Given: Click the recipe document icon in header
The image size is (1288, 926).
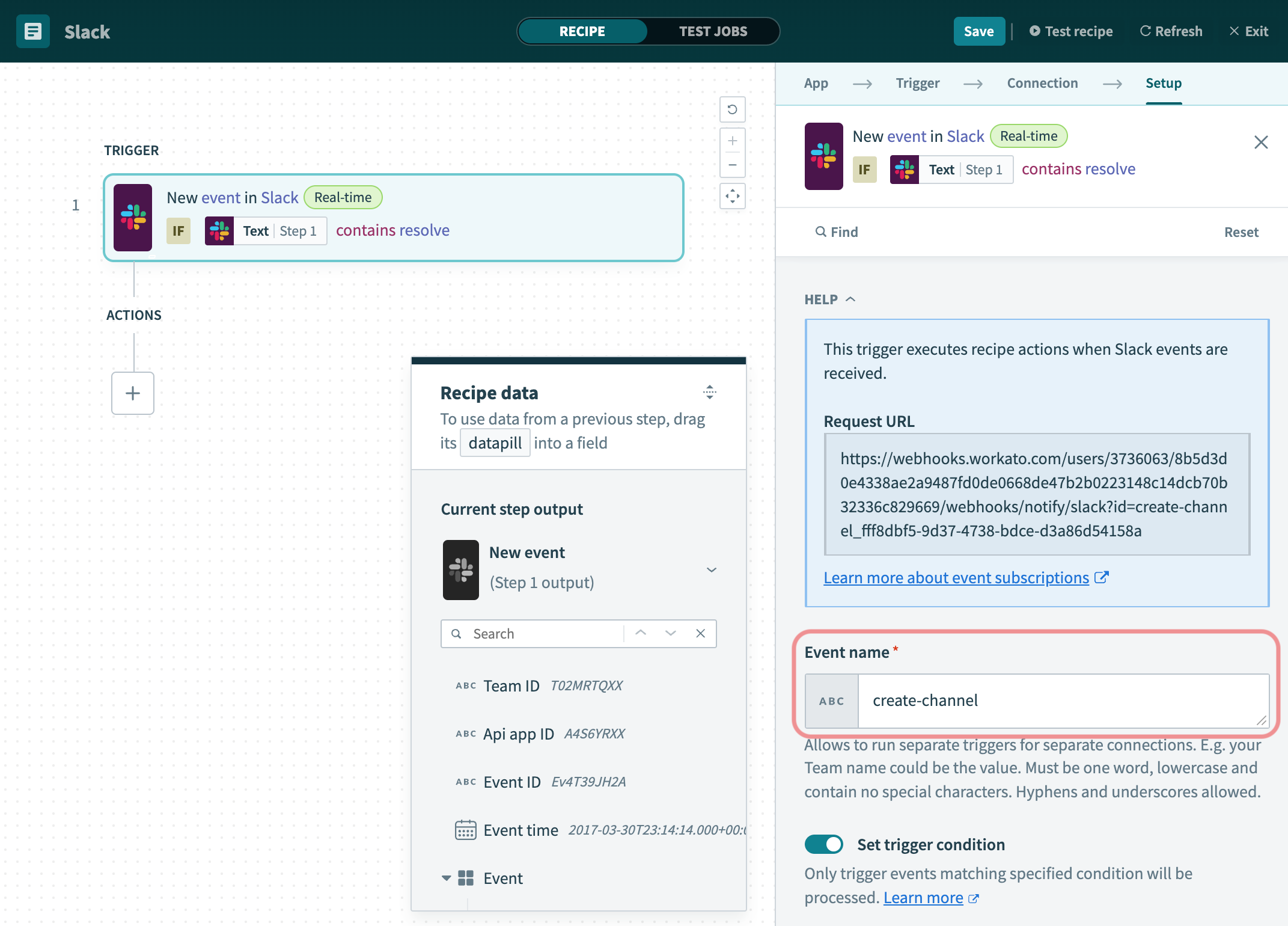Looking at the screenshot, I should point(33,31).
